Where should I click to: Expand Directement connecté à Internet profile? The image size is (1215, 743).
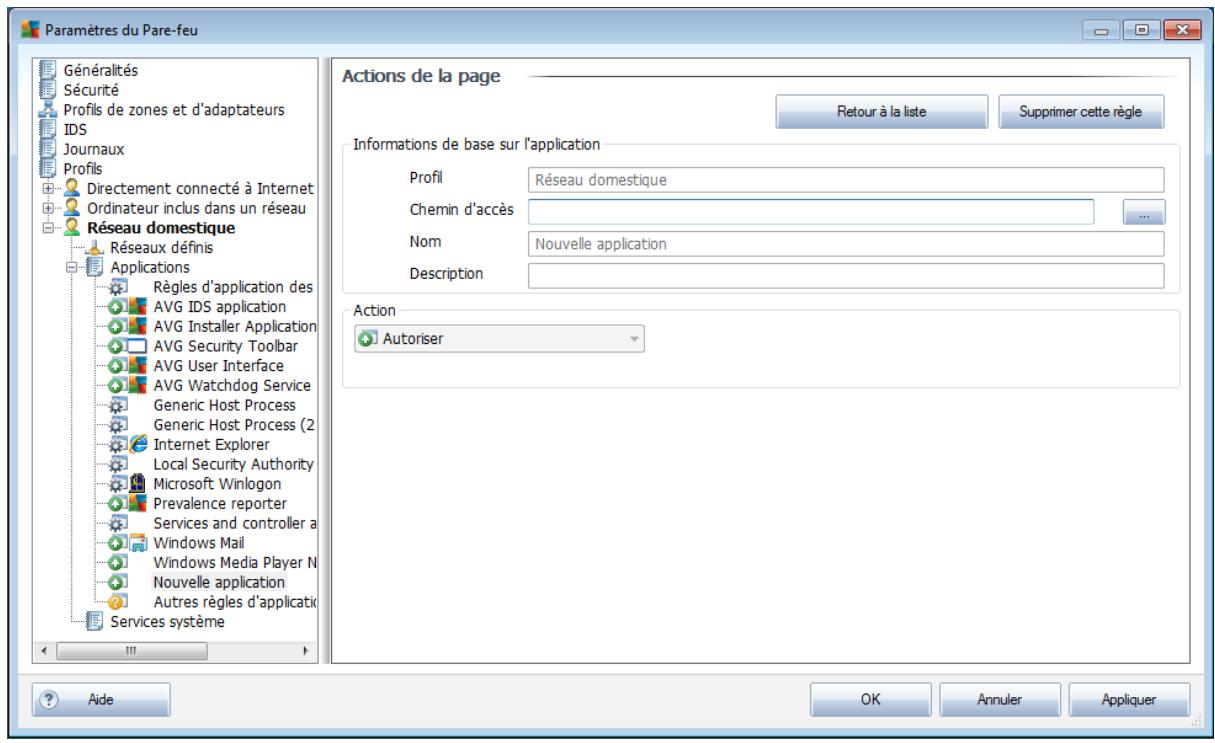(50, 189)
